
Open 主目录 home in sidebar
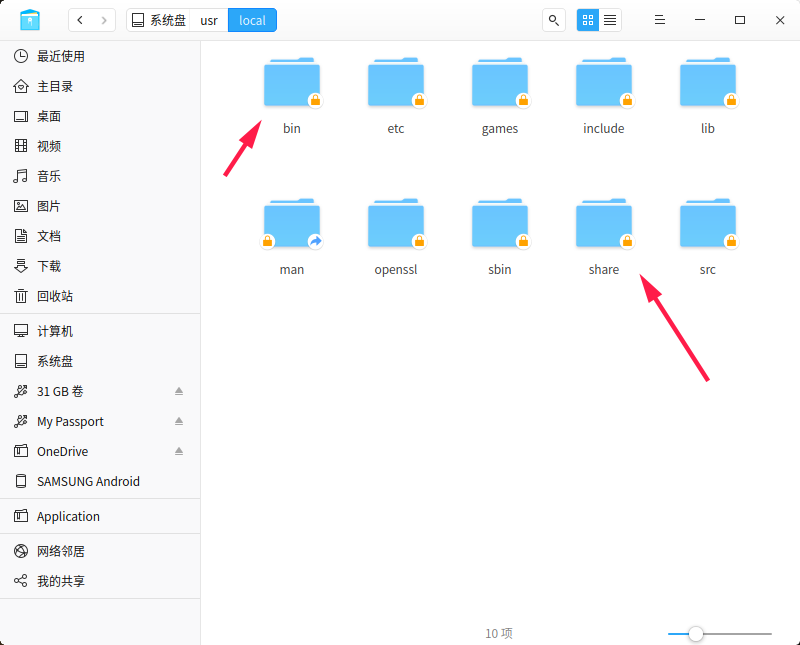click(100, 86)
